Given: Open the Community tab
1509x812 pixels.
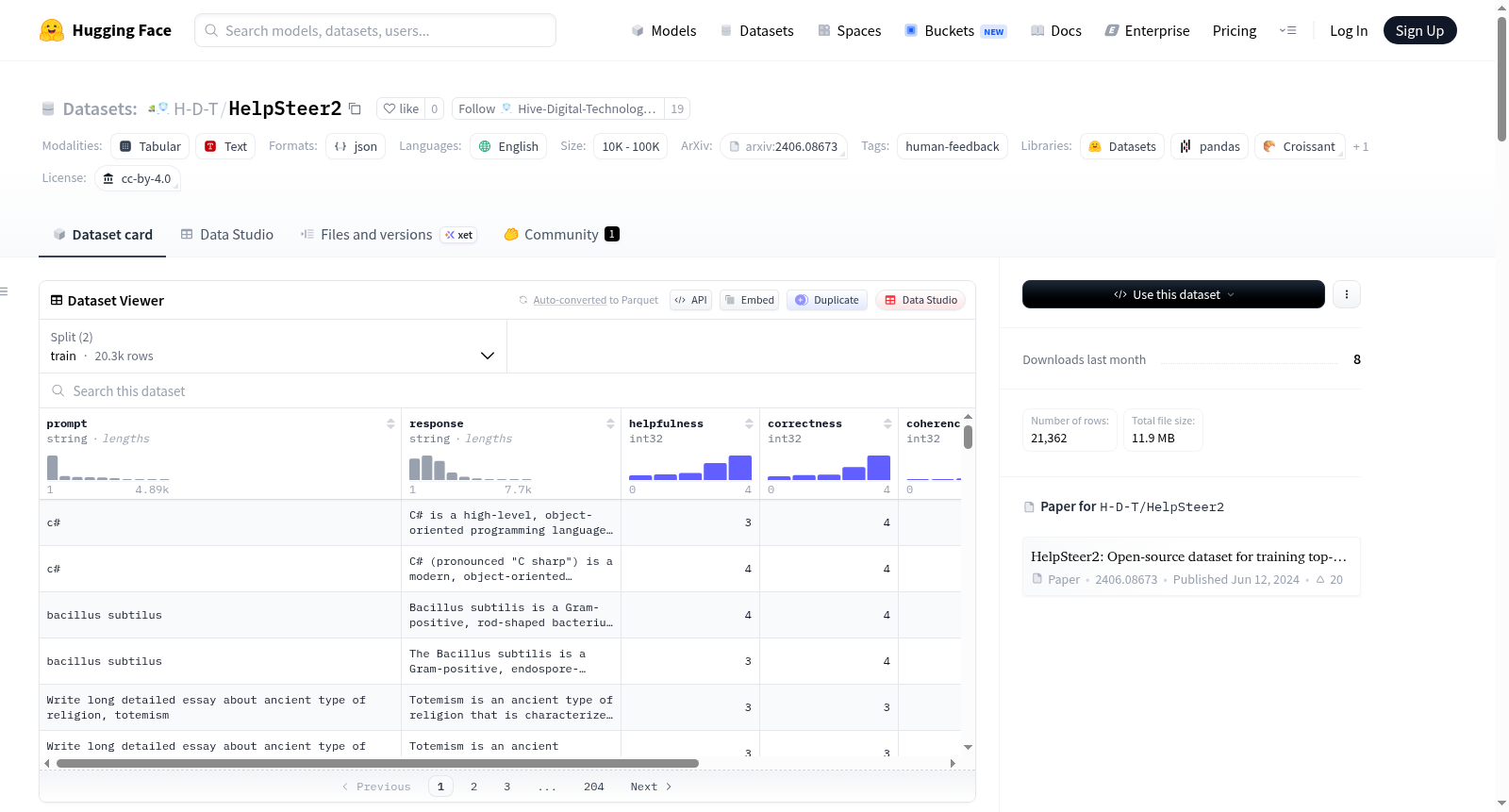Looking at the screenshot, I should pos(561,235).
